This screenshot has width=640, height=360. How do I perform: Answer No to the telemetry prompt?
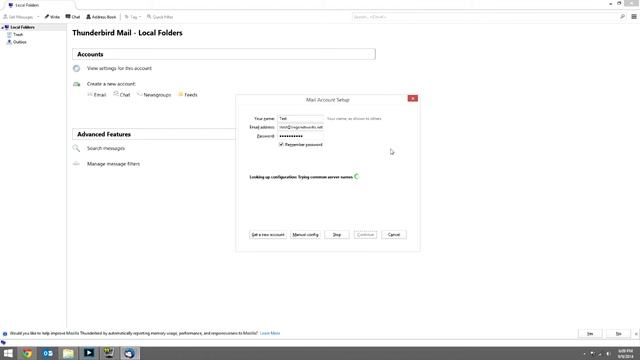(618, 334)
